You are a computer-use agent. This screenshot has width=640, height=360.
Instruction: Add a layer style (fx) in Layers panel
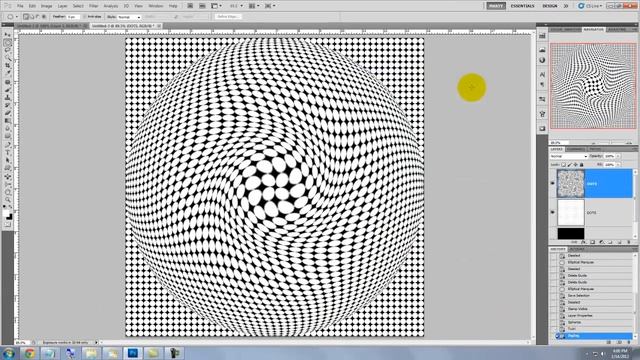[583, 242]
